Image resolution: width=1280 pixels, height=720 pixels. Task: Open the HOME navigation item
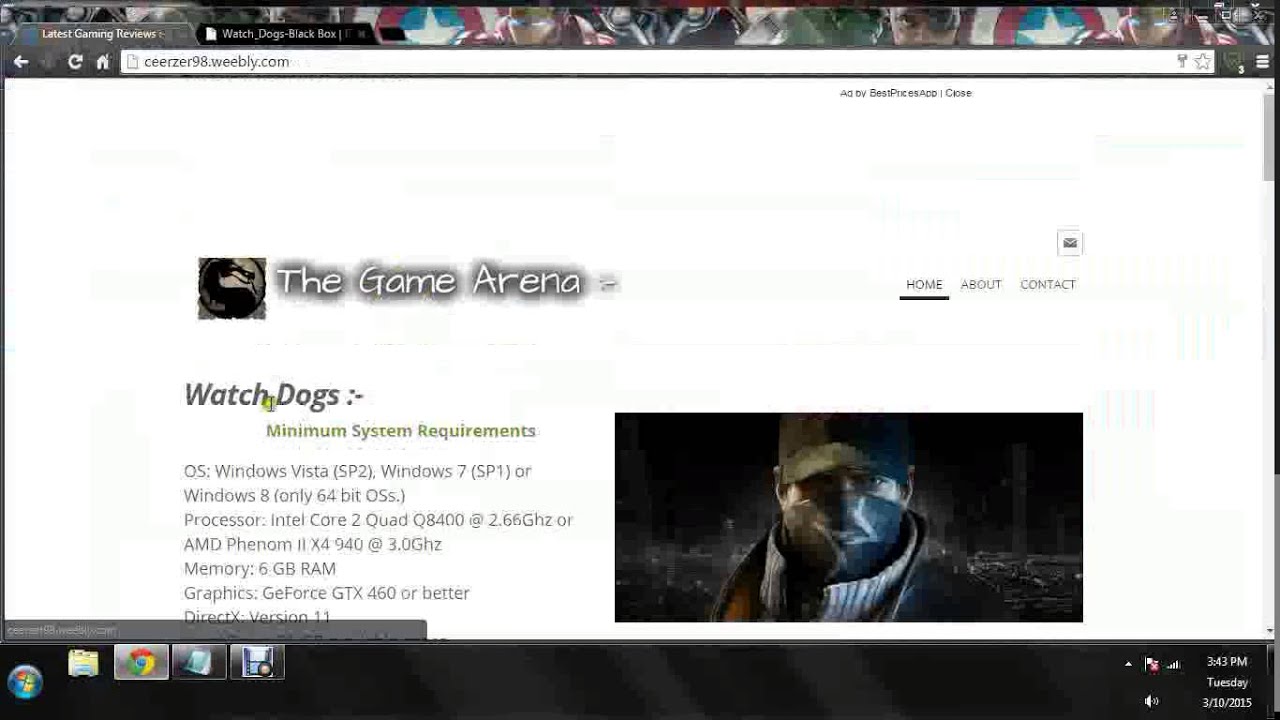[x=924, y=285]
